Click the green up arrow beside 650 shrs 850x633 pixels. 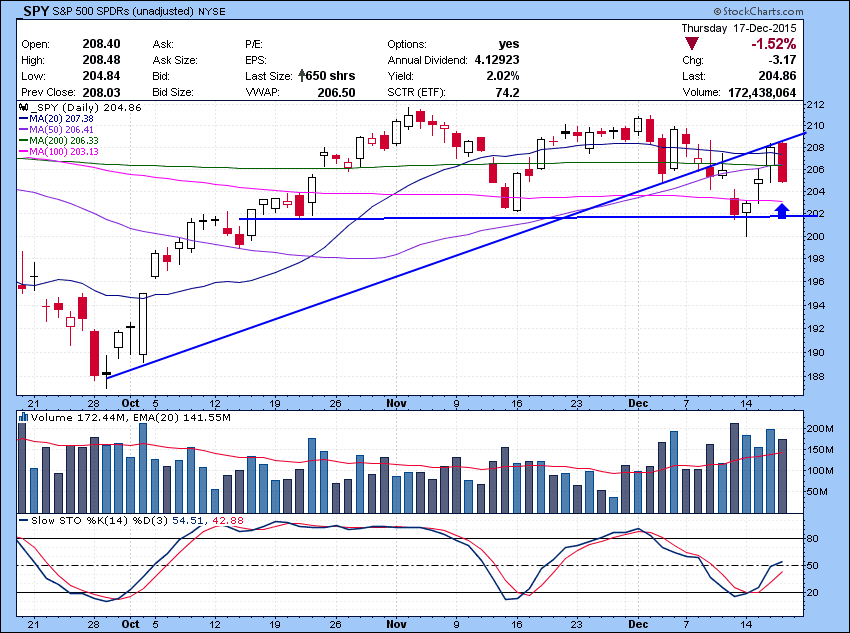(x=301, y=76)
